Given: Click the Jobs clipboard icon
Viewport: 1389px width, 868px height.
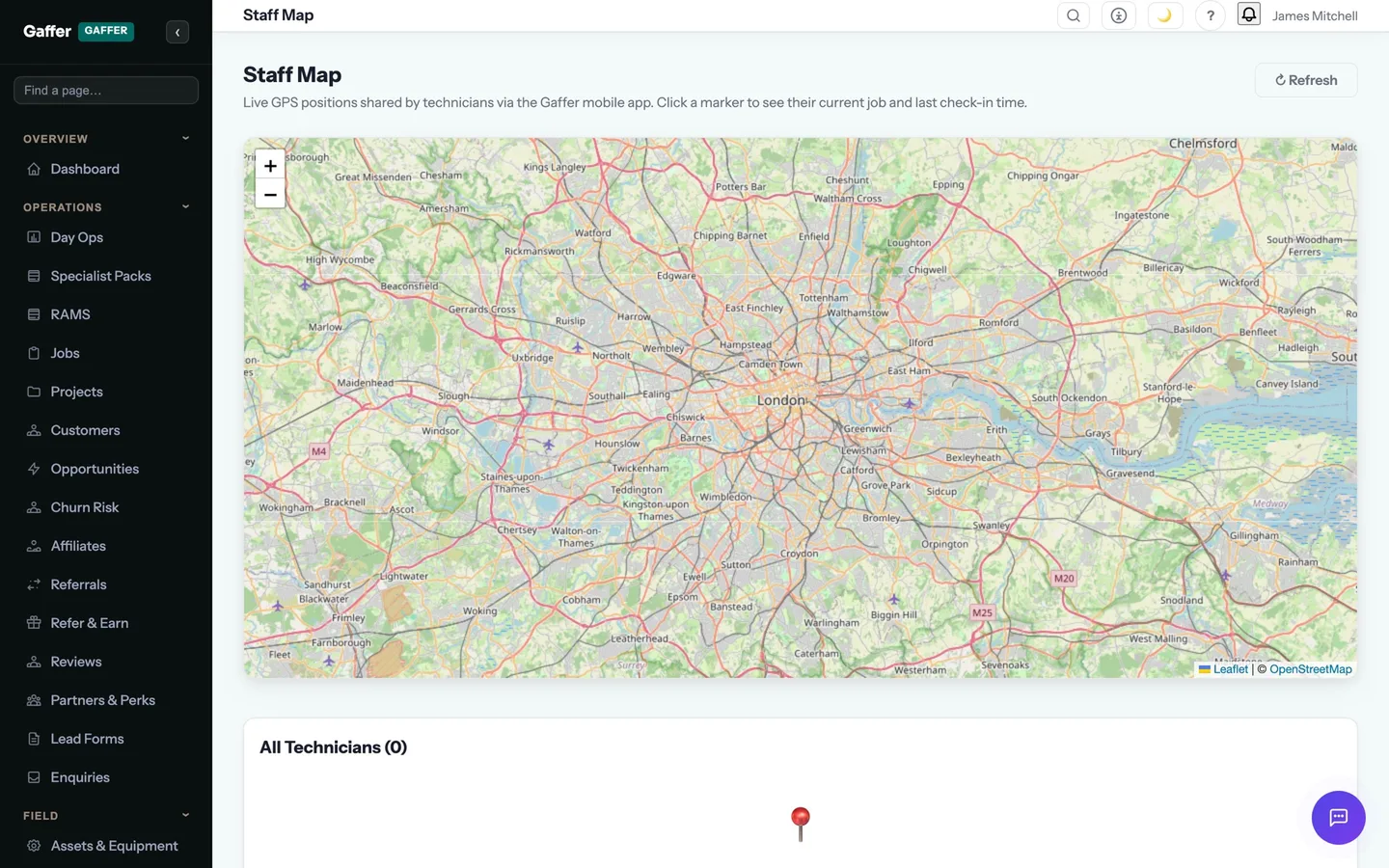Looking at the screenshot, I should click(x=34, y=353).
